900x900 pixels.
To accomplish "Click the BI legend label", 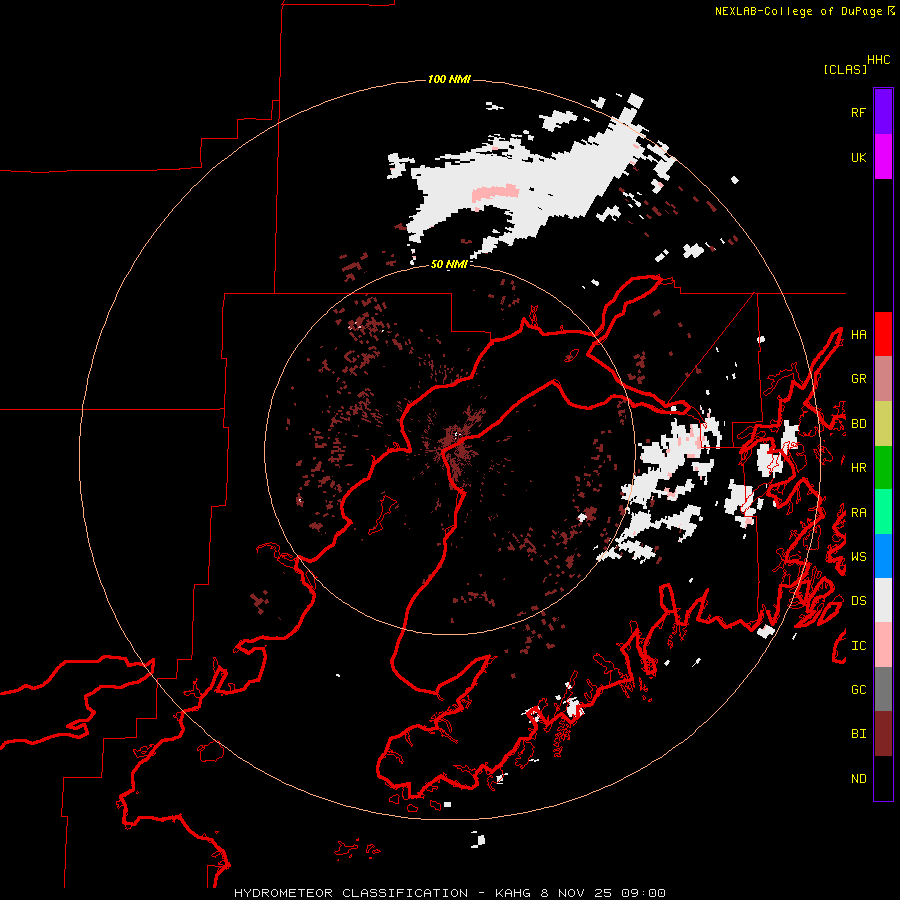I will coord(858,734).
